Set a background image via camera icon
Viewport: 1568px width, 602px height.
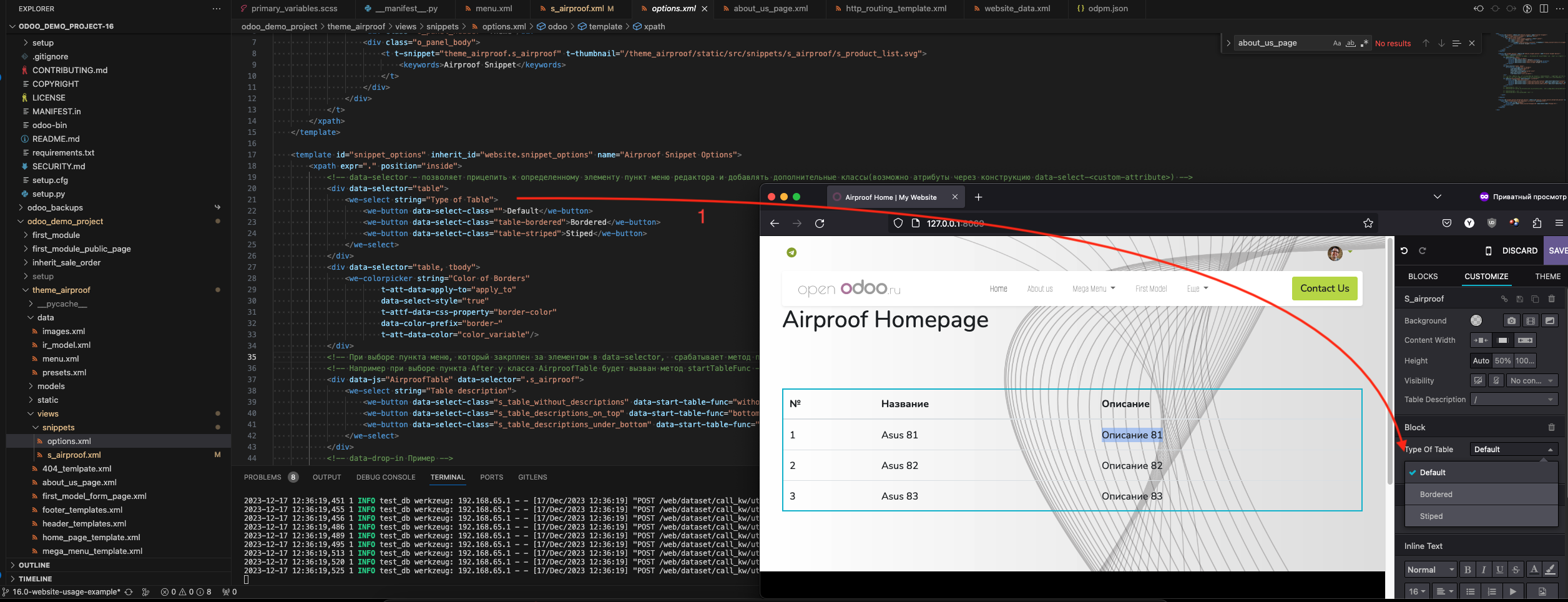(1511, 320)
